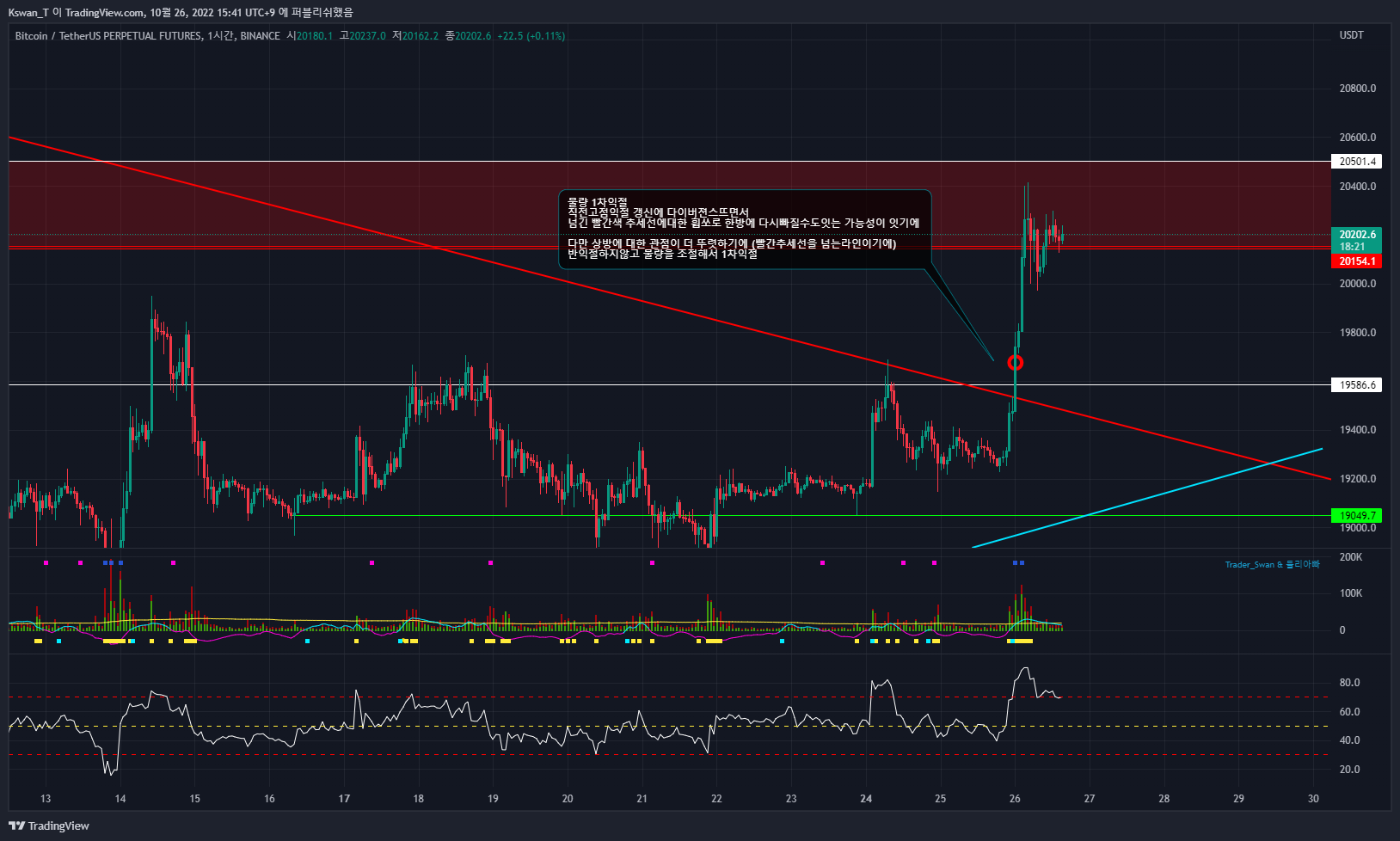
Task: Click the 60.0 RSI axis label
Action: coord(1350,712)
